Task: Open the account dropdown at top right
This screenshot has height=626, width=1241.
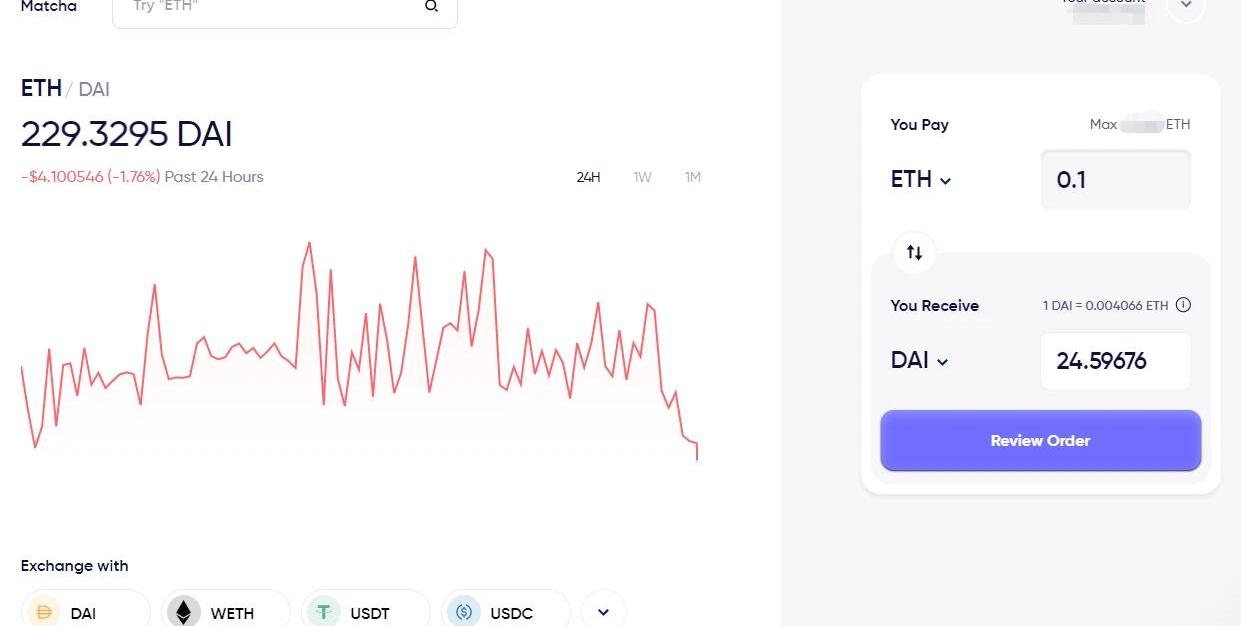Action: (1185, 6)
